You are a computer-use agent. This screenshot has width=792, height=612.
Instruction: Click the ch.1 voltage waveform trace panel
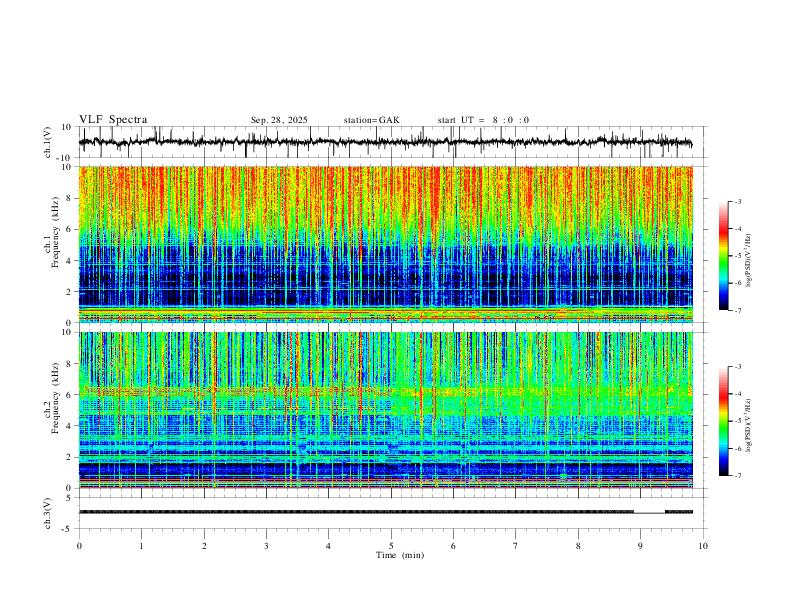point(392,142)
